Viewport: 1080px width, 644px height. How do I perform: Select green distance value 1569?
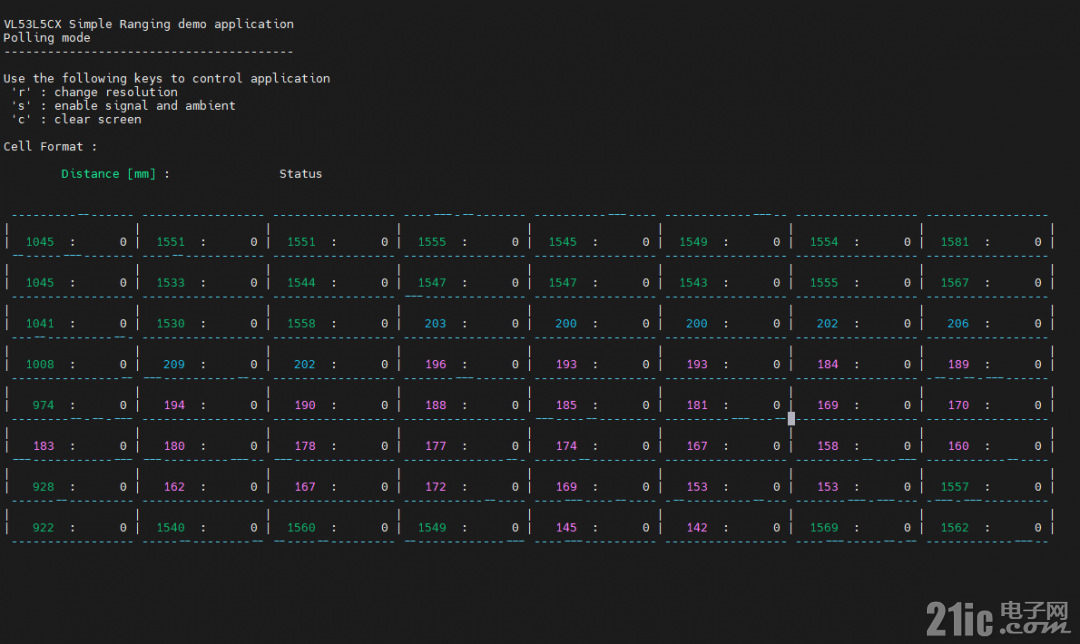[824, 528]
